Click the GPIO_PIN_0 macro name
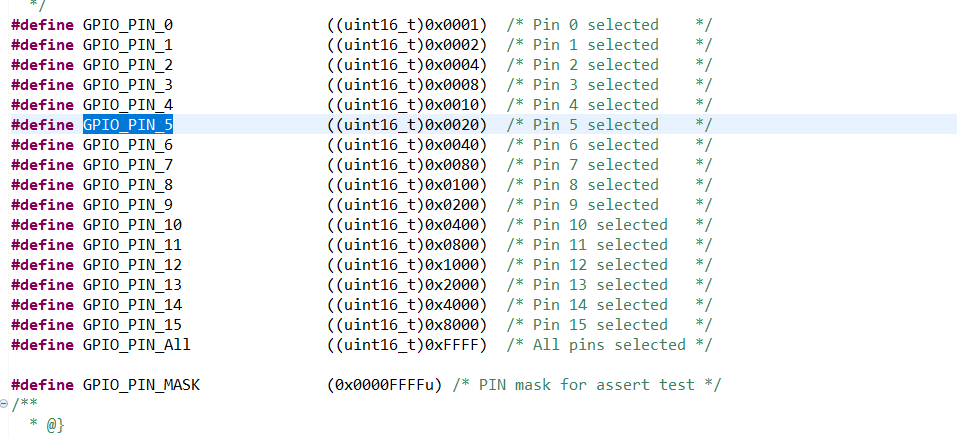This screenshot has height=437, width=957. click(127, 25)
